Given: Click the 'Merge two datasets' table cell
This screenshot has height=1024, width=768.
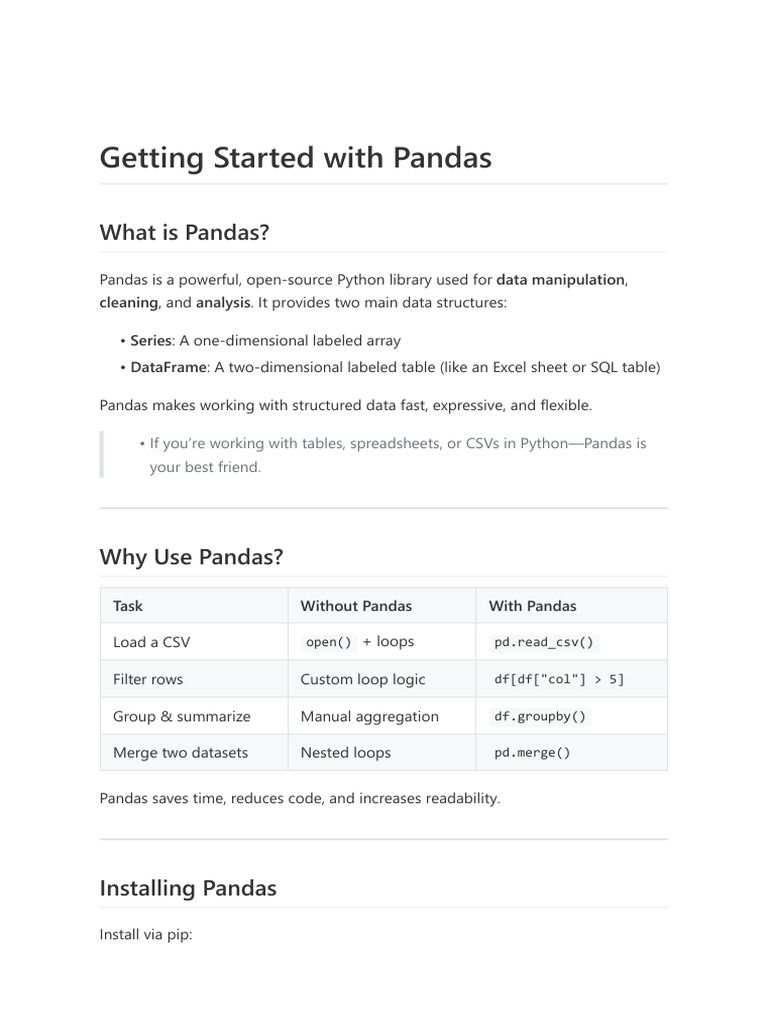Looking at the screenshot, I should (x=180, y=752).
